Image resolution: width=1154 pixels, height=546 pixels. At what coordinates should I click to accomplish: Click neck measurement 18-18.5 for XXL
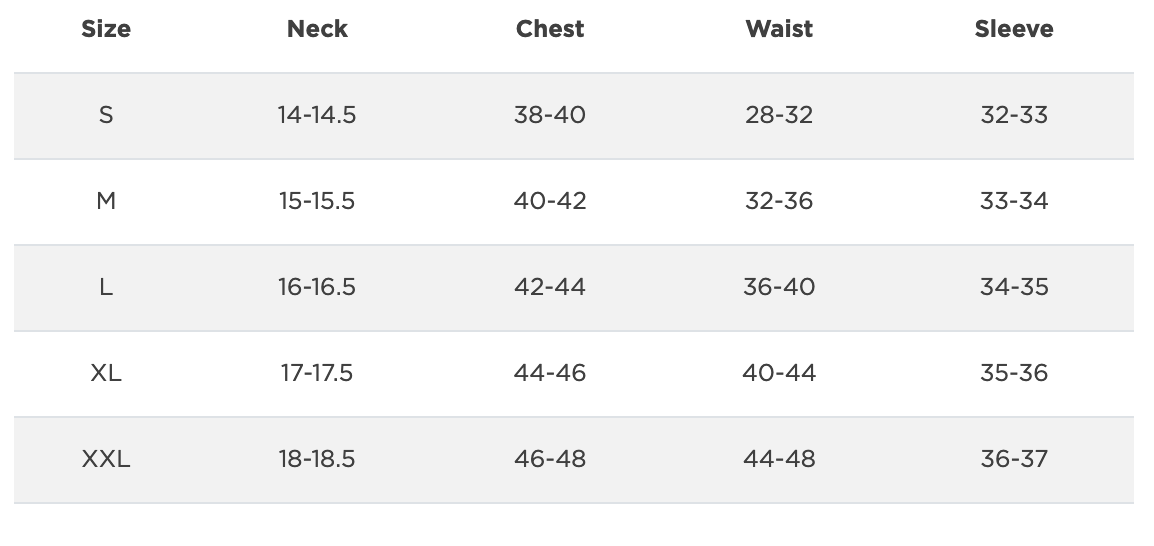pyautogui.click(x=317, y=459)
